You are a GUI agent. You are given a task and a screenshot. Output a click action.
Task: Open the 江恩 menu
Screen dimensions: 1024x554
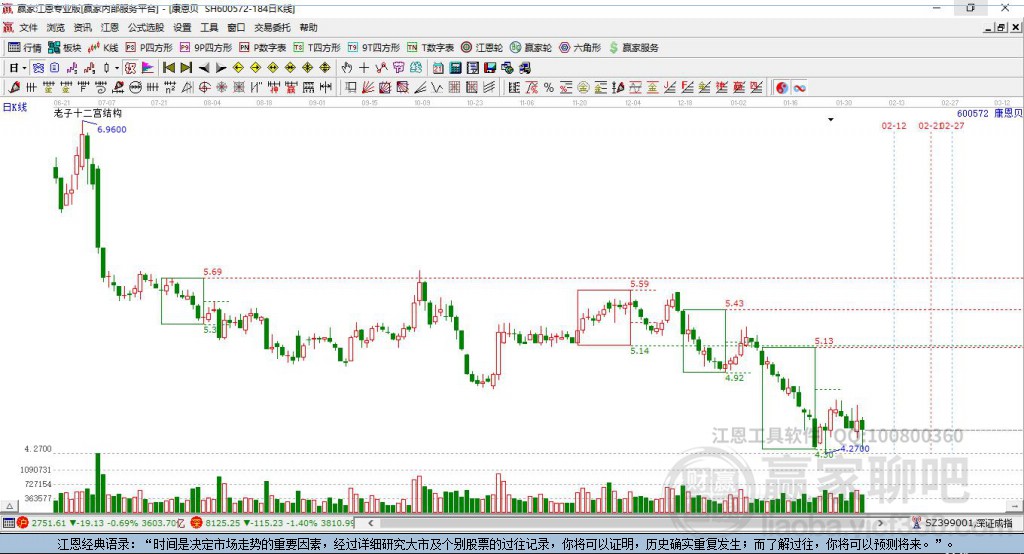109,28
